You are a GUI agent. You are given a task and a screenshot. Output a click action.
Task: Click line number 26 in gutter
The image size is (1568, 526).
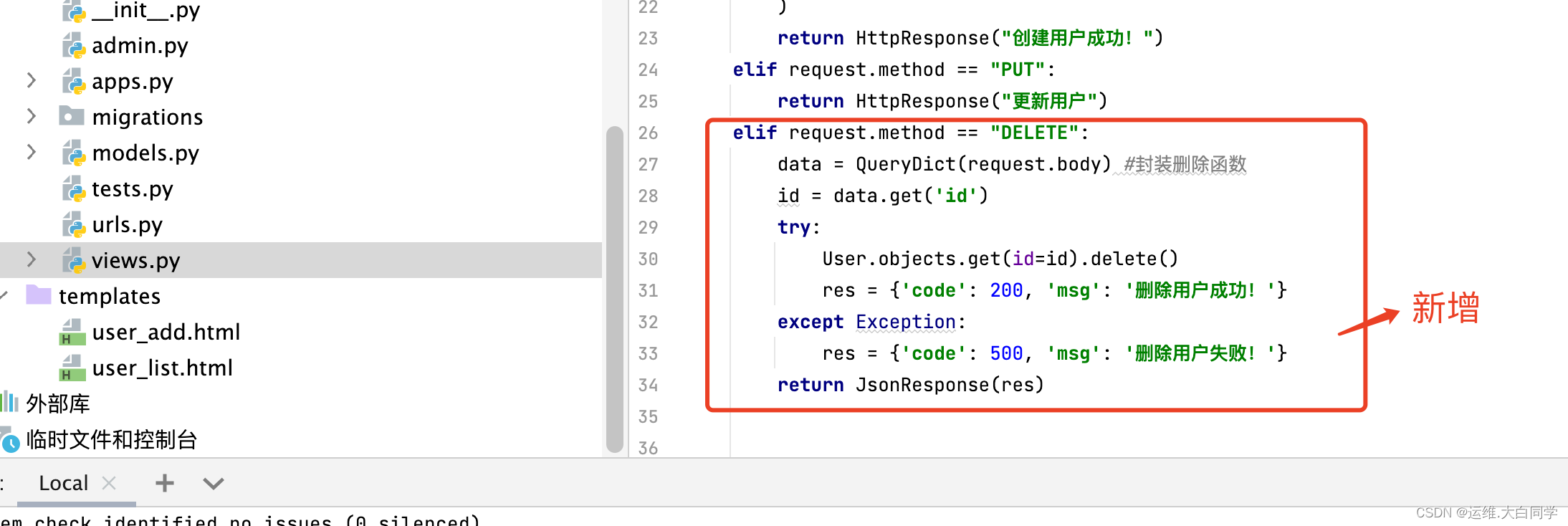[x=648, y=133]
